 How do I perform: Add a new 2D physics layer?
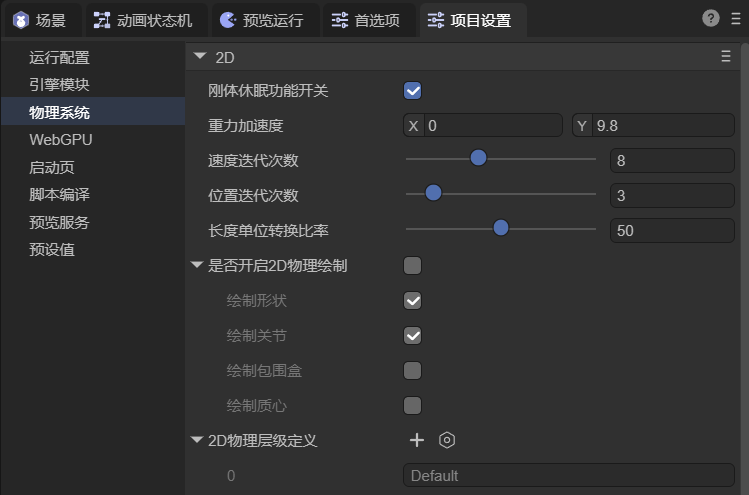[x=417, y=440]
